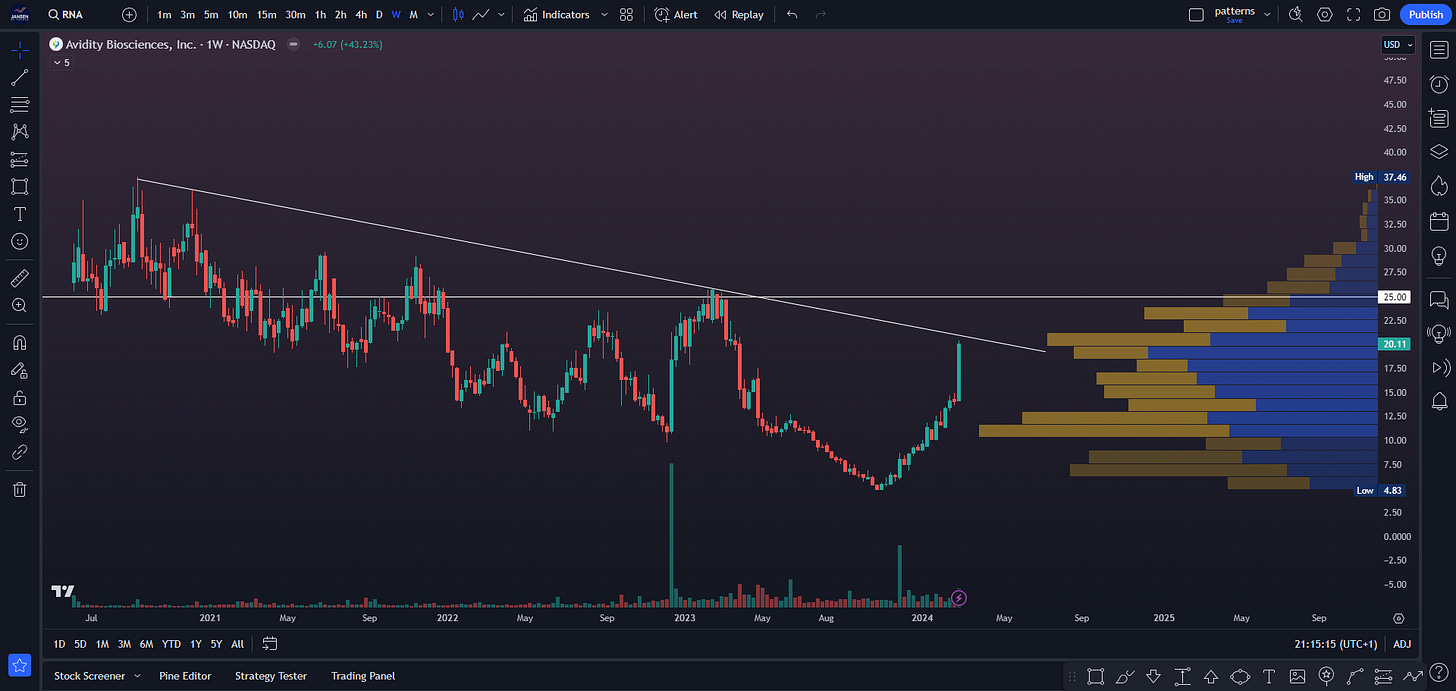Expand Indicators favorites dropdown arrow

tap(604, 15)
